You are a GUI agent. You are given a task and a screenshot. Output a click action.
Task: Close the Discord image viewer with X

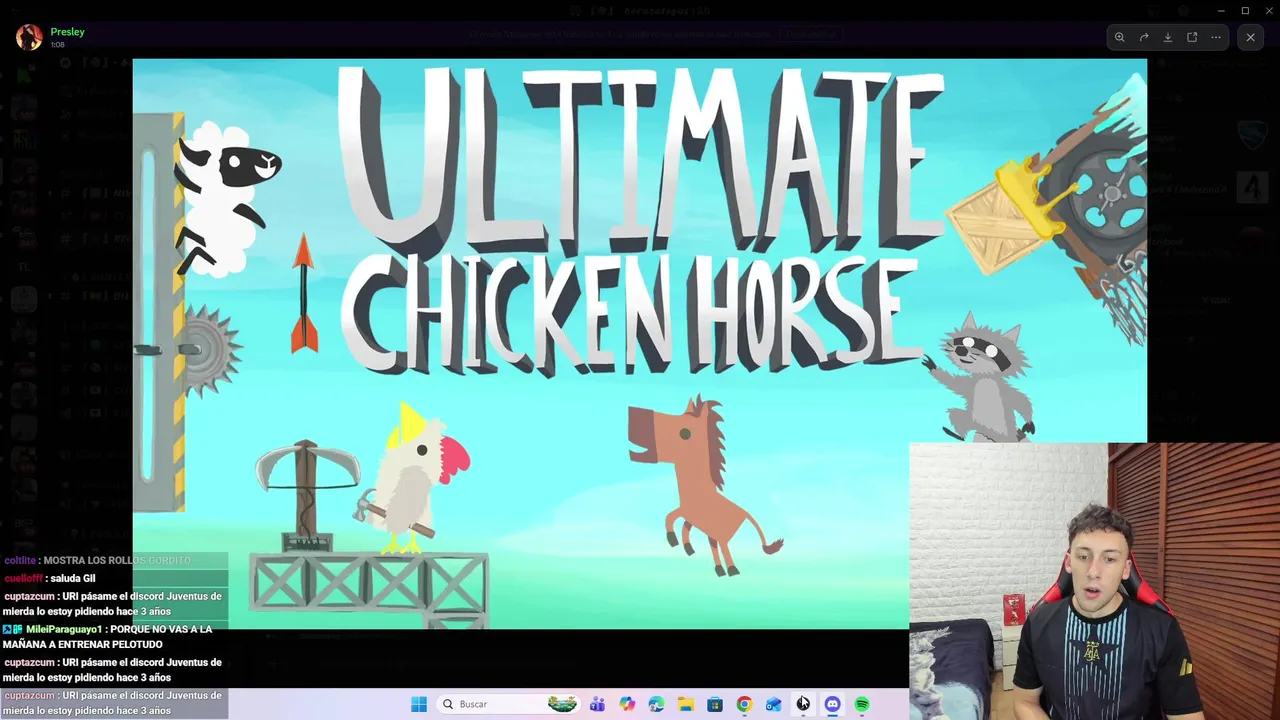click(1250, 37)
